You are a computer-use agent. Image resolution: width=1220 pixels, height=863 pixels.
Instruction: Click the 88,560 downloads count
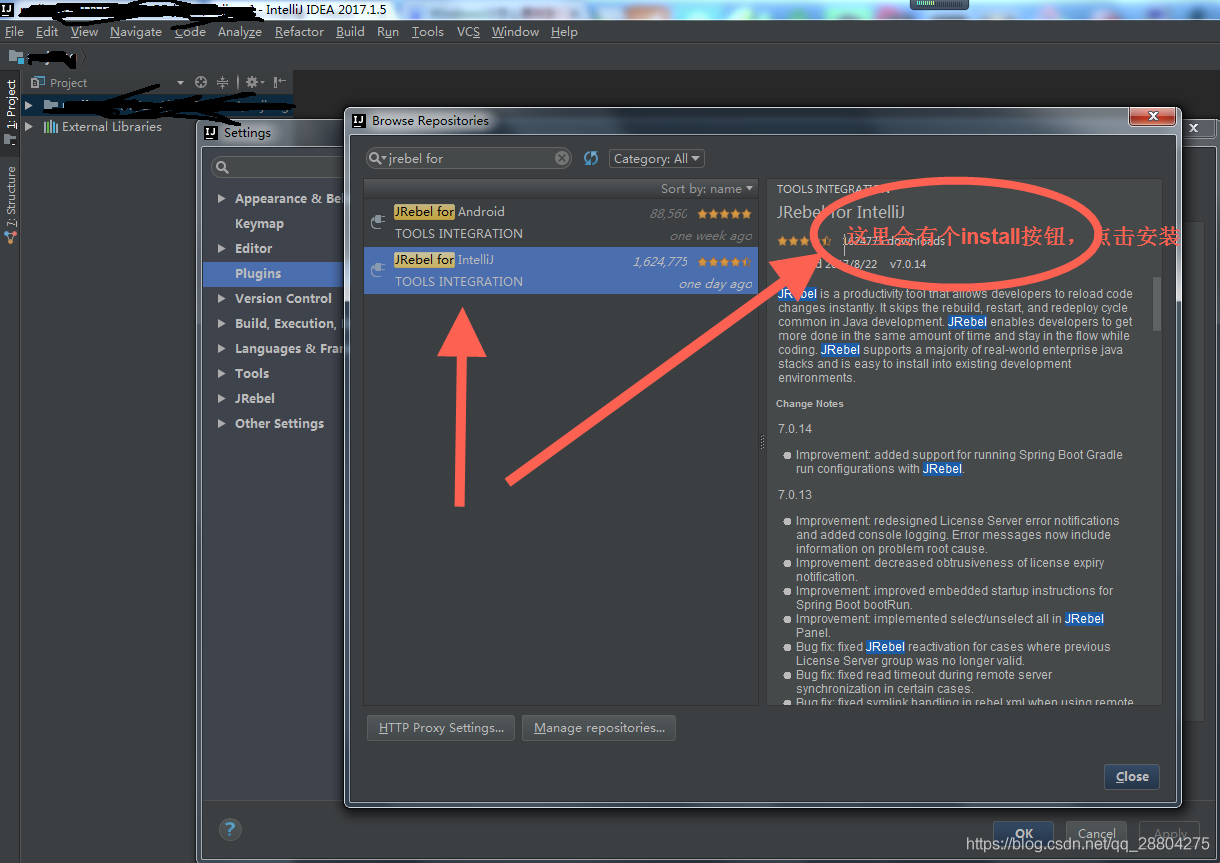tap(669, 214)
